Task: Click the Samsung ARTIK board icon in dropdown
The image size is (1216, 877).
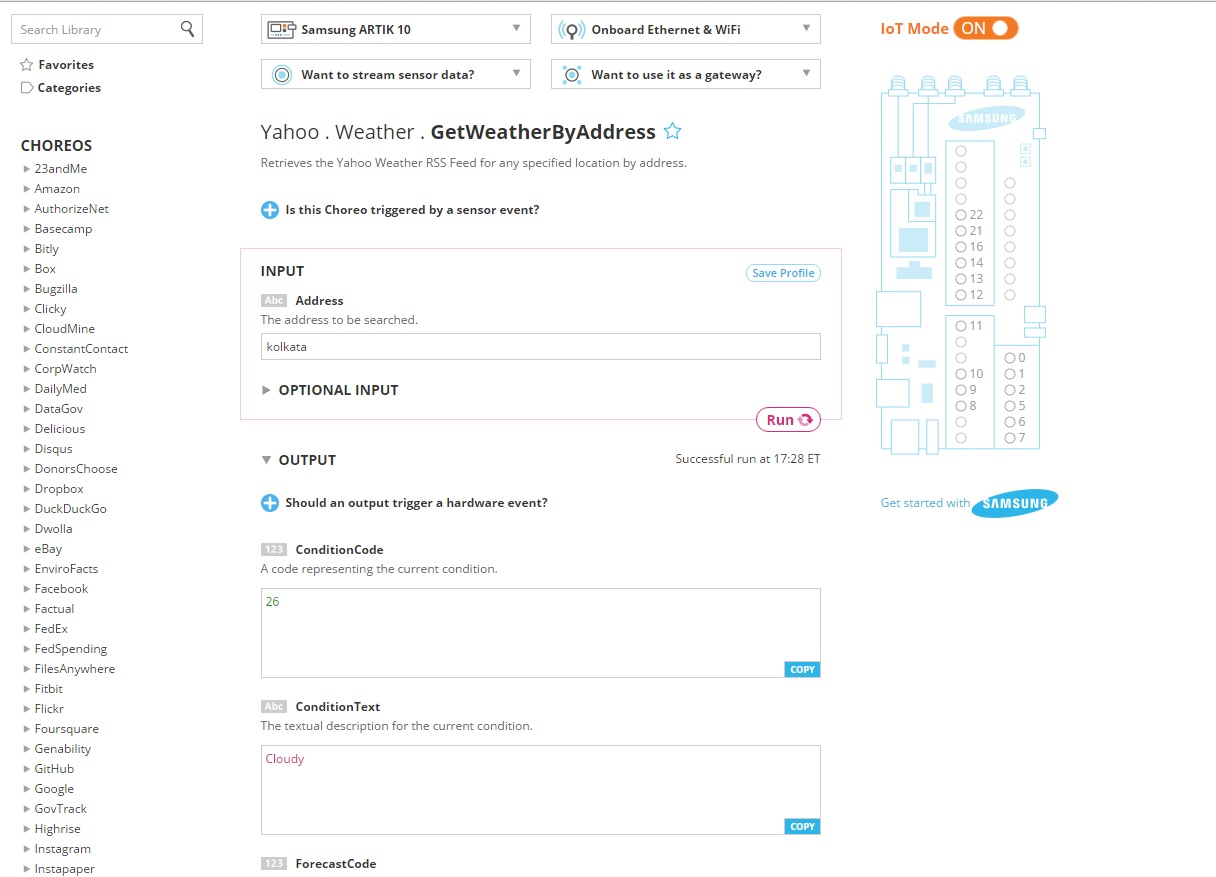Action: pos(282,30)
